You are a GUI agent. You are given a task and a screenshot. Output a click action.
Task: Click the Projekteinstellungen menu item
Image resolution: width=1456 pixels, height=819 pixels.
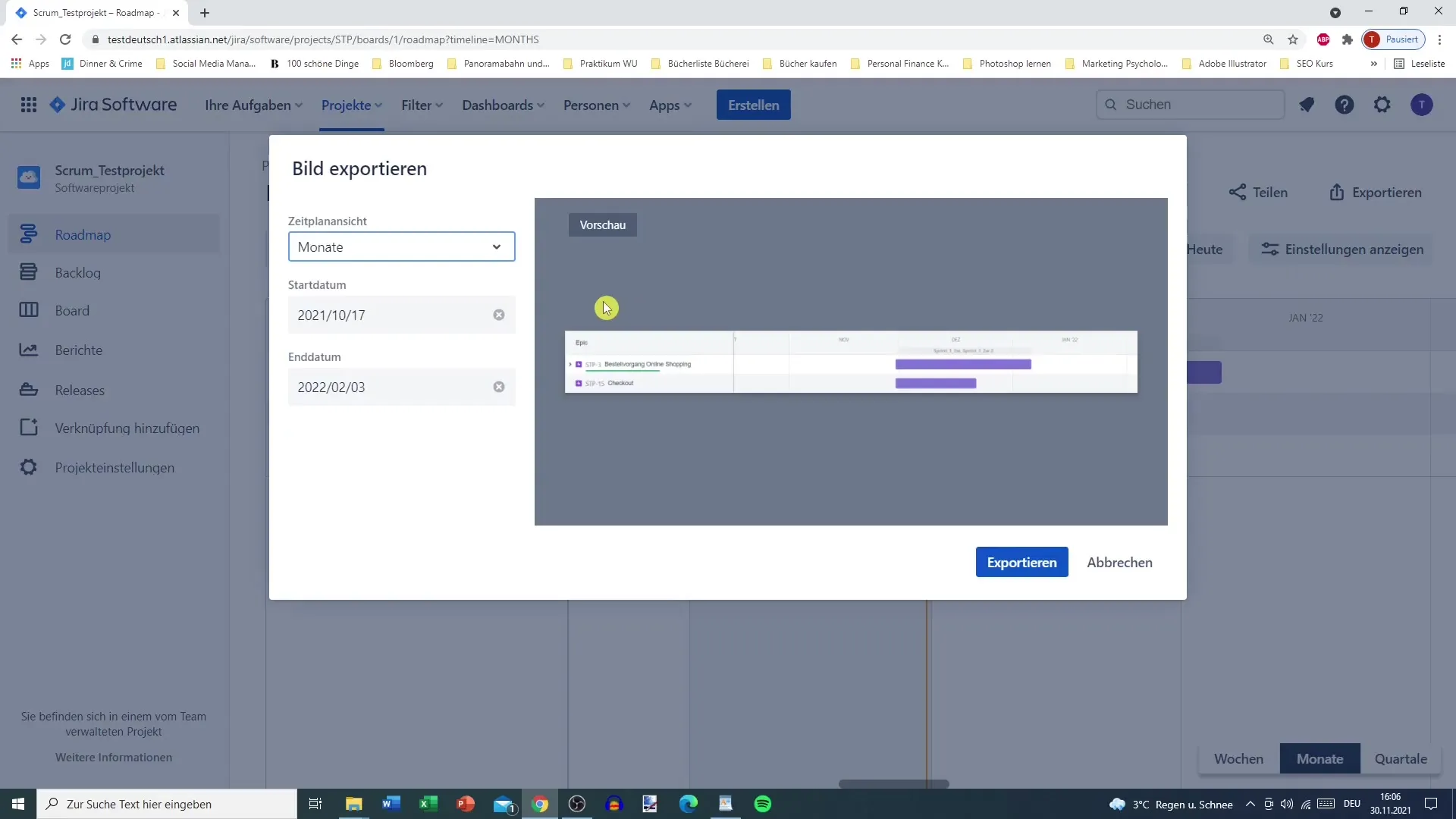click(115, 467)
